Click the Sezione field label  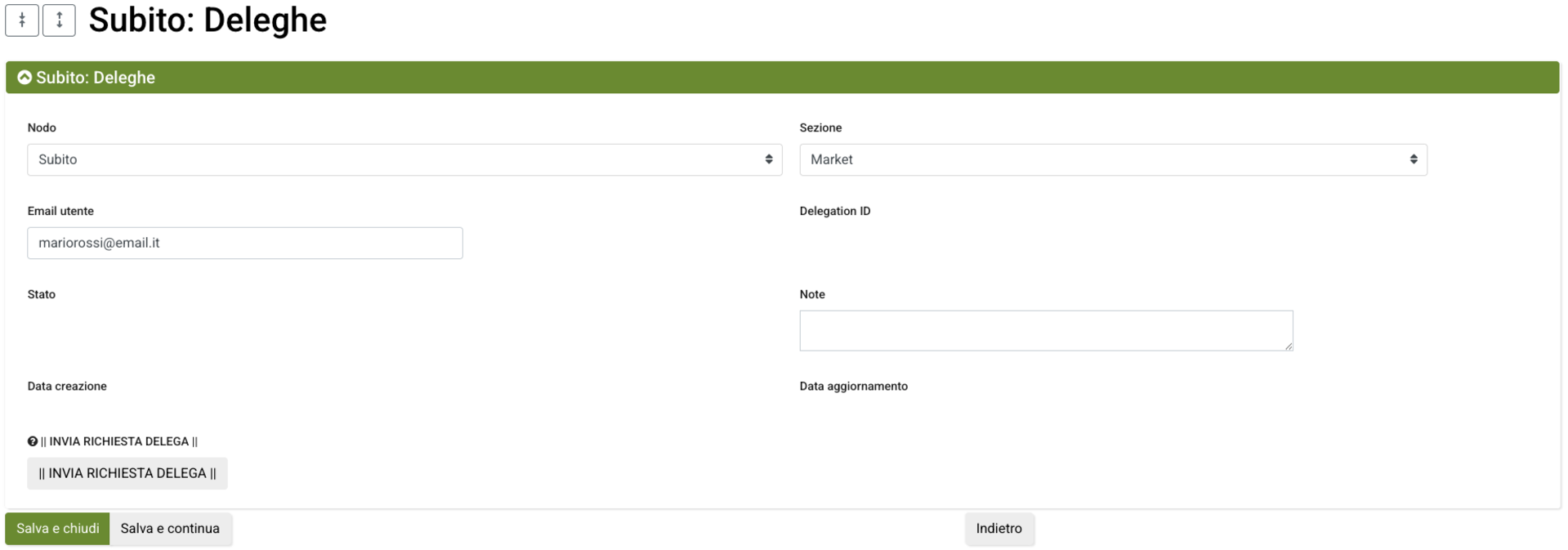820,128
